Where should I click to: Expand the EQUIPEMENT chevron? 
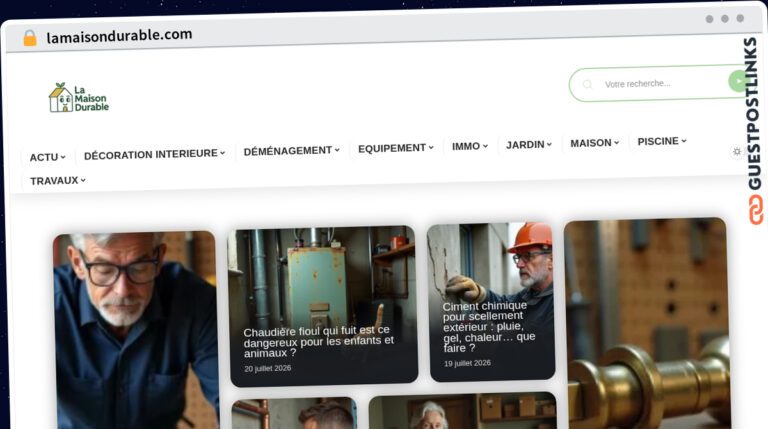431,147
